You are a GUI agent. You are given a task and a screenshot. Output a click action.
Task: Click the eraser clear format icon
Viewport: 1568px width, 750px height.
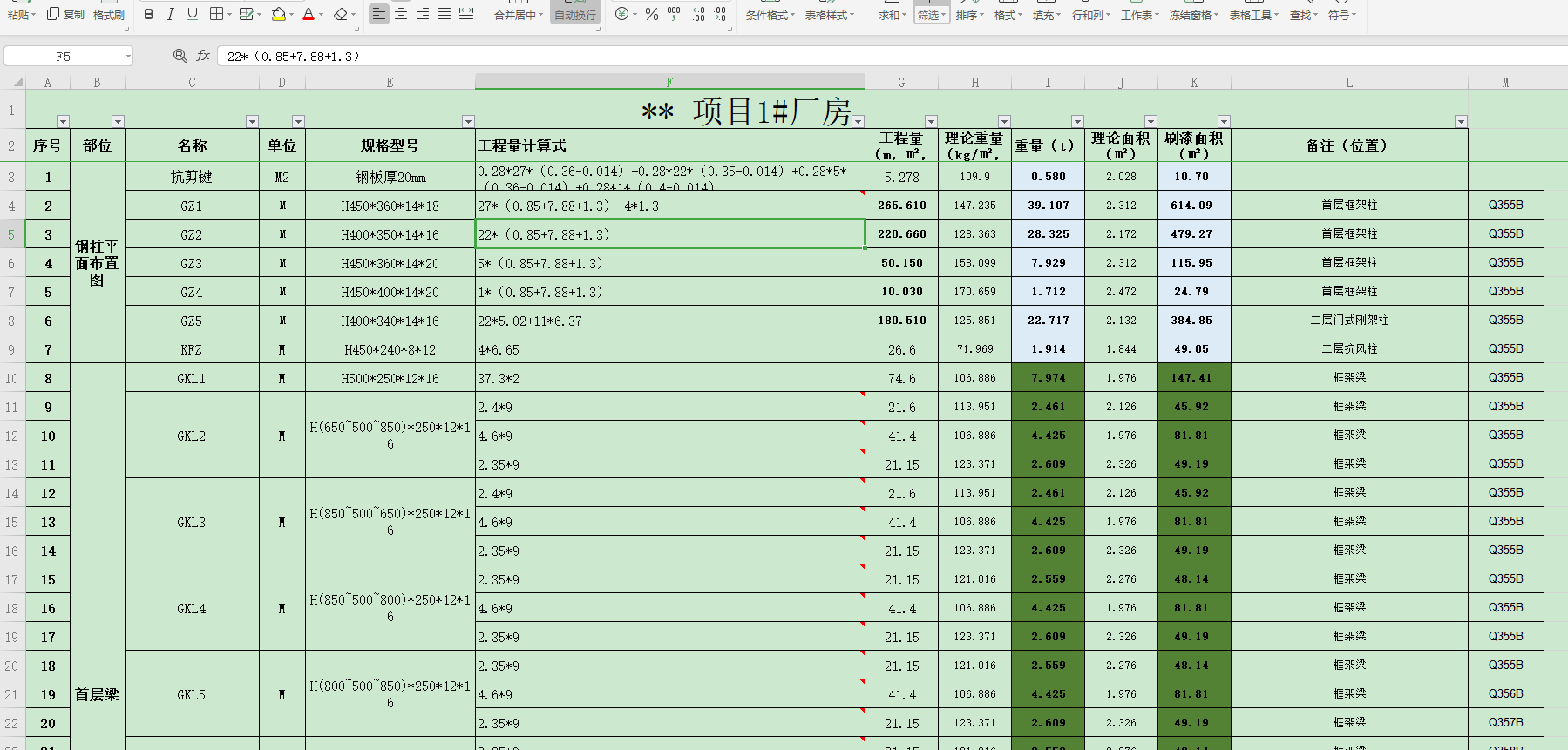(x=341, y=14)
